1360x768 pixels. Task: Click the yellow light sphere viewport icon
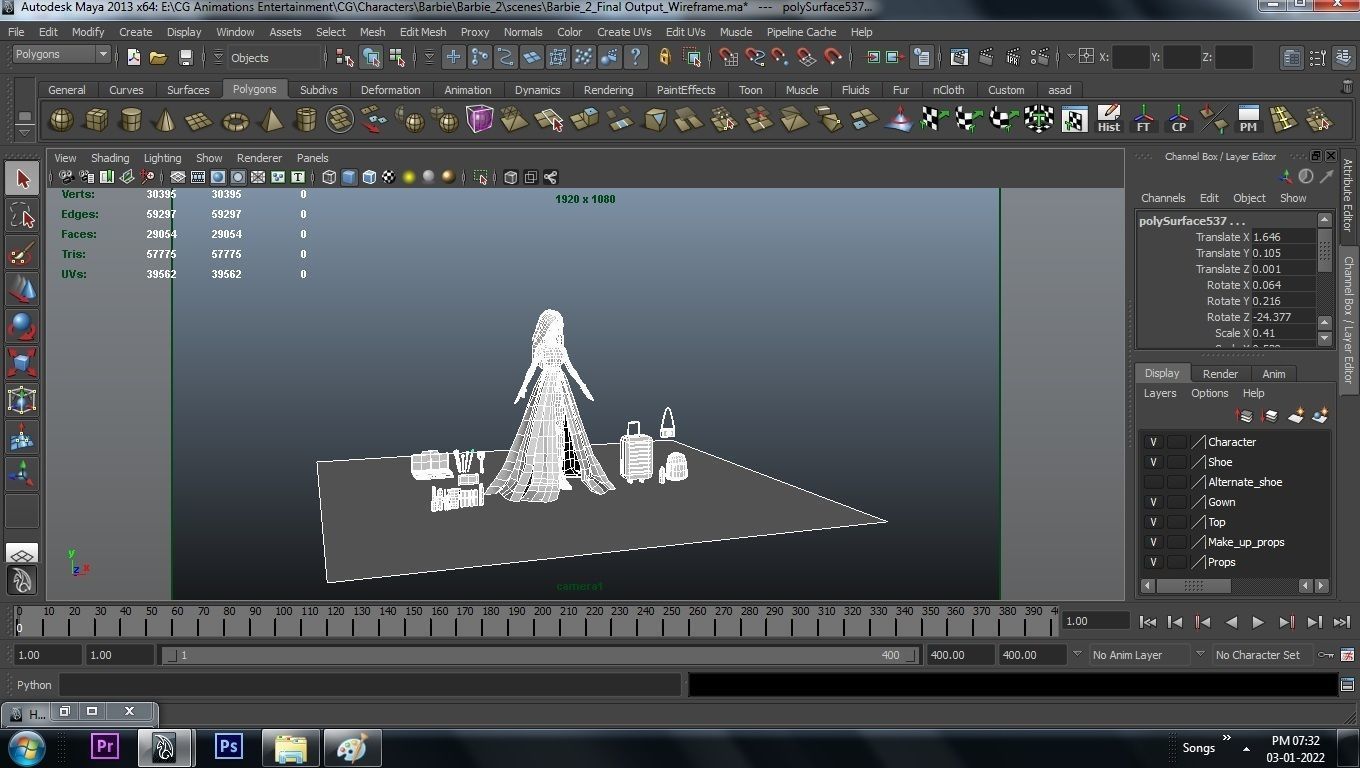(408, 177)
